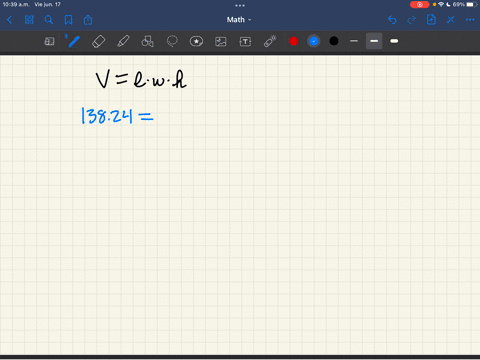Select the Lasso selection tool
Screen dimensions: 480x360
[x=172, y=41]
